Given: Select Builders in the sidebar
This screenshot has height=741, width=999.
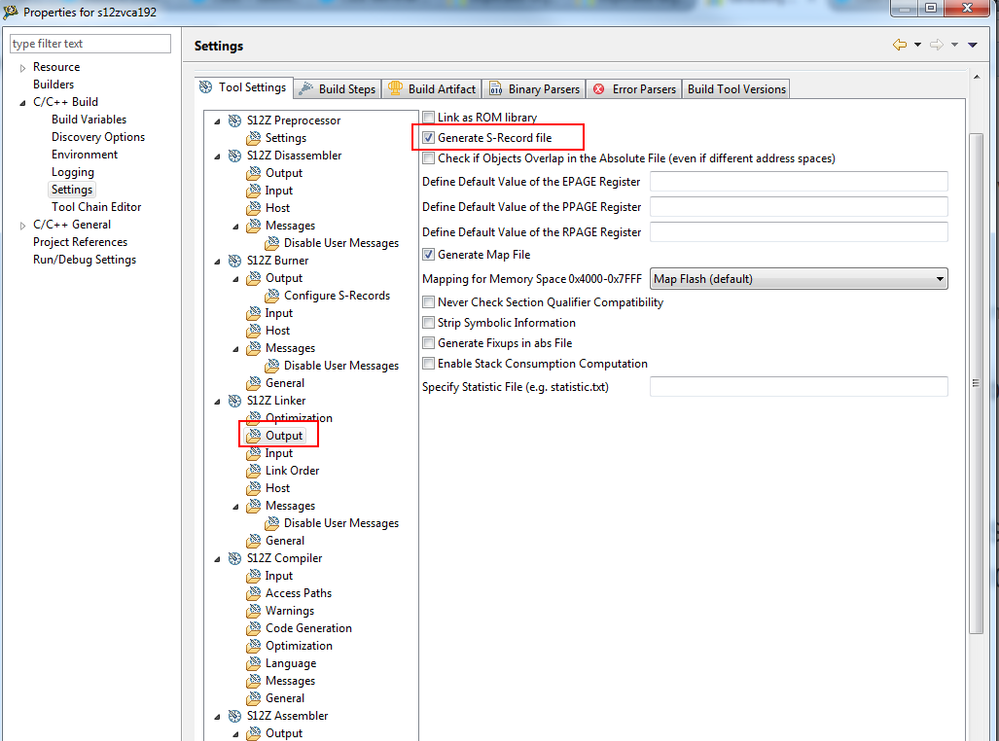Looking at the screenshot, I should coord(54,84).
